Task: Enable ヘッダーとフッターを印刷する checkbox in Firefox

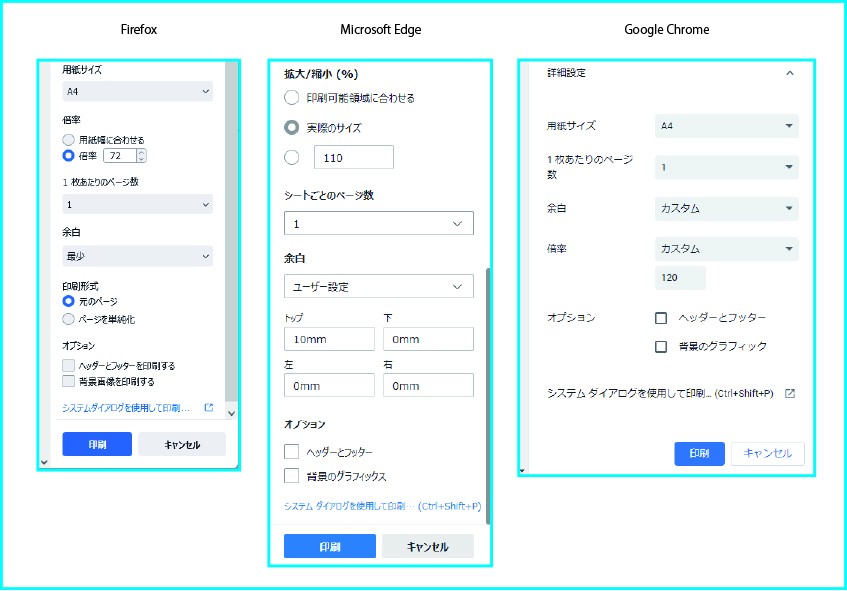Action: [x=68, y=366]
